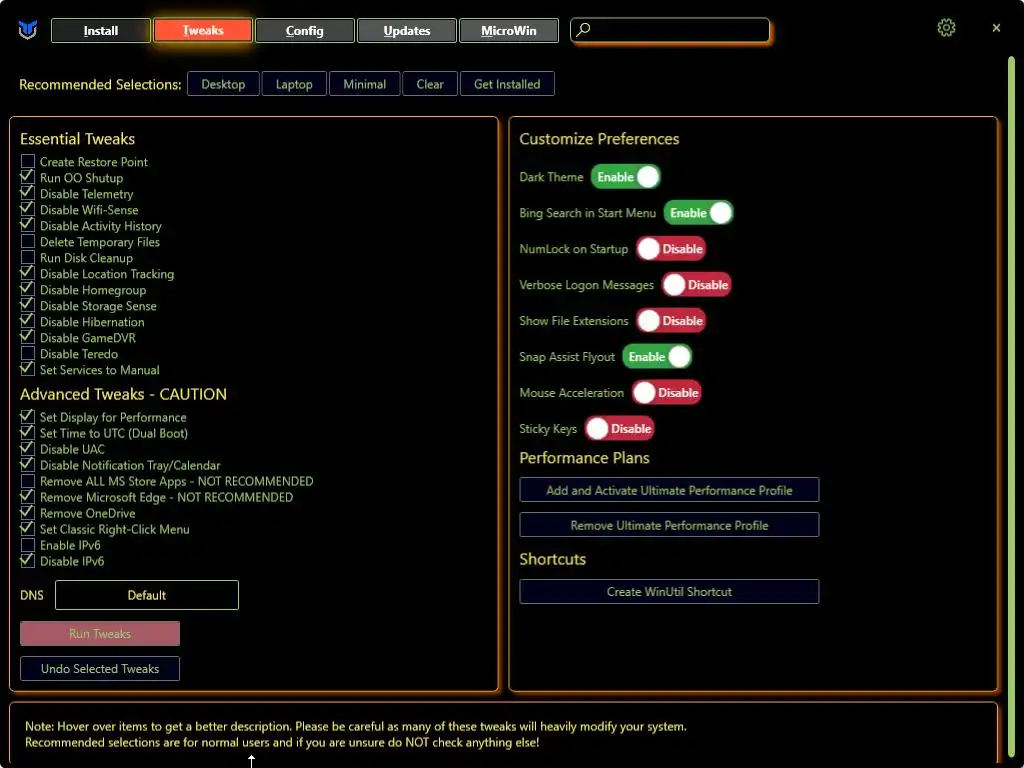The image size is (1024, 768).
Task: Turn off Dark Theme toggle
Action: (x=626, y=177)
